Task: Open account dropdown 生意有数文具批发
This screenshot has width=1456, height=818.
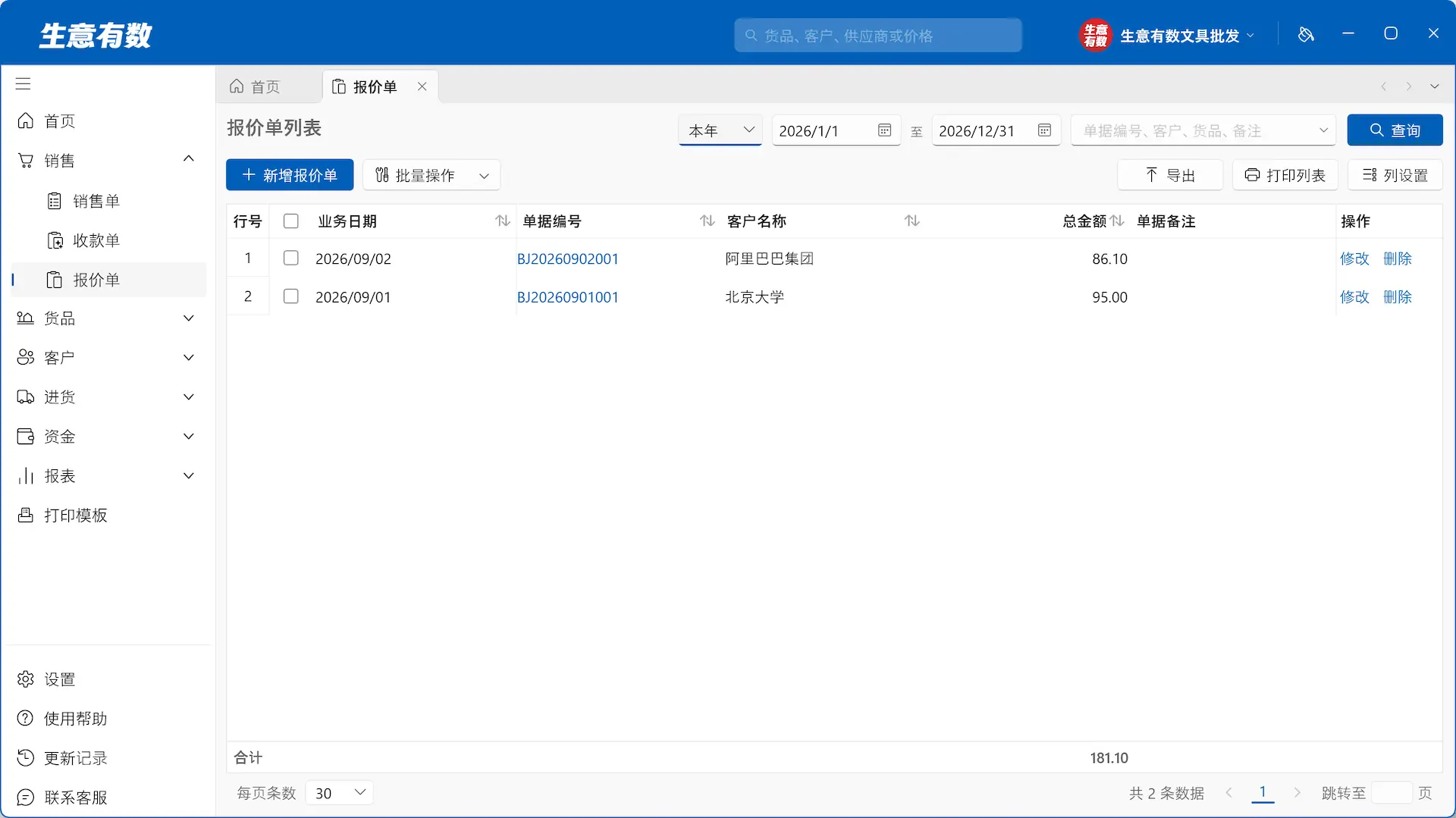Action: click(1187, 36)
